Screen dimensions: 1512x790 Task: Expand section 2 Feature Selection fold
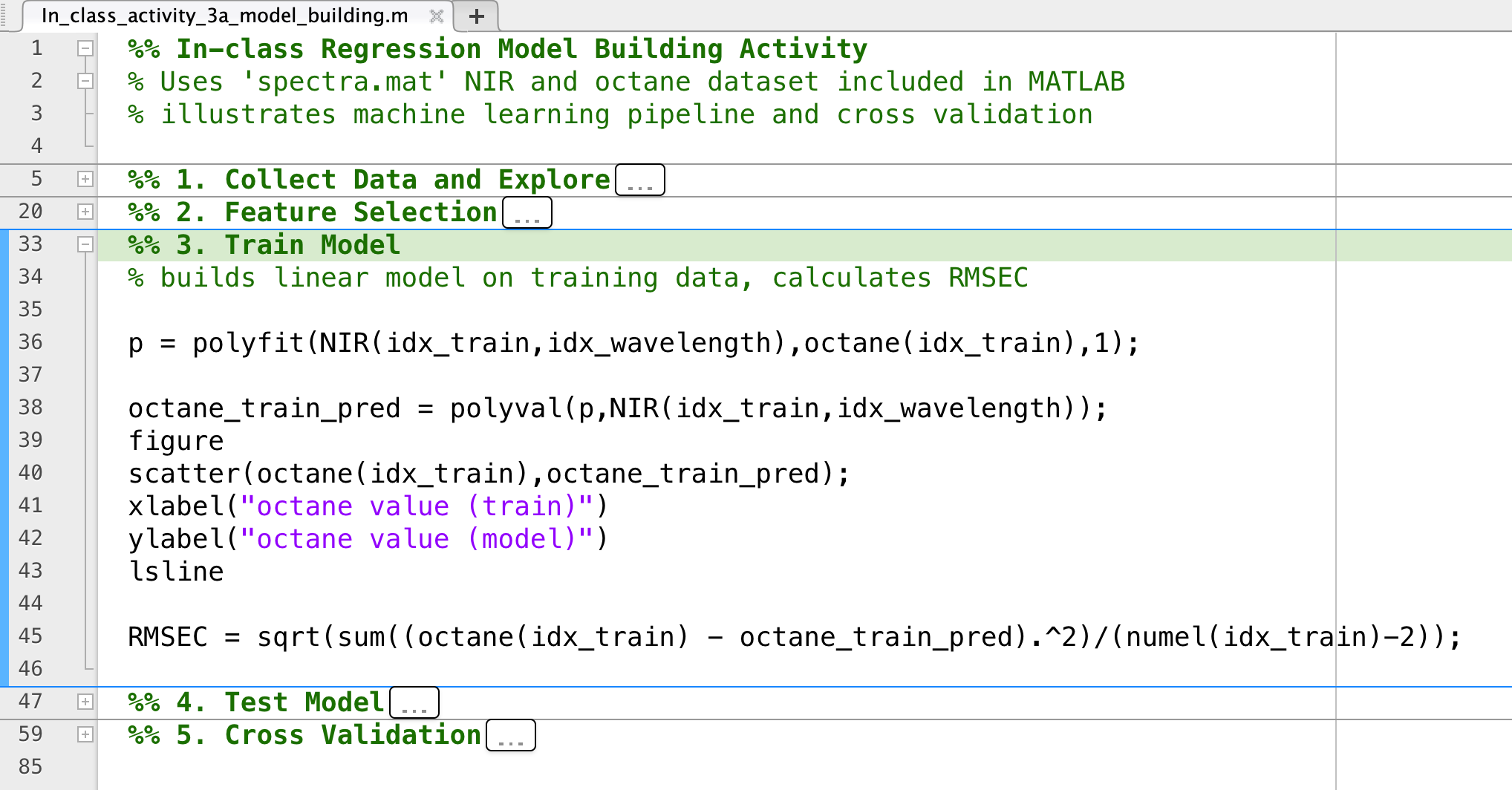click(x=85, y=212)
